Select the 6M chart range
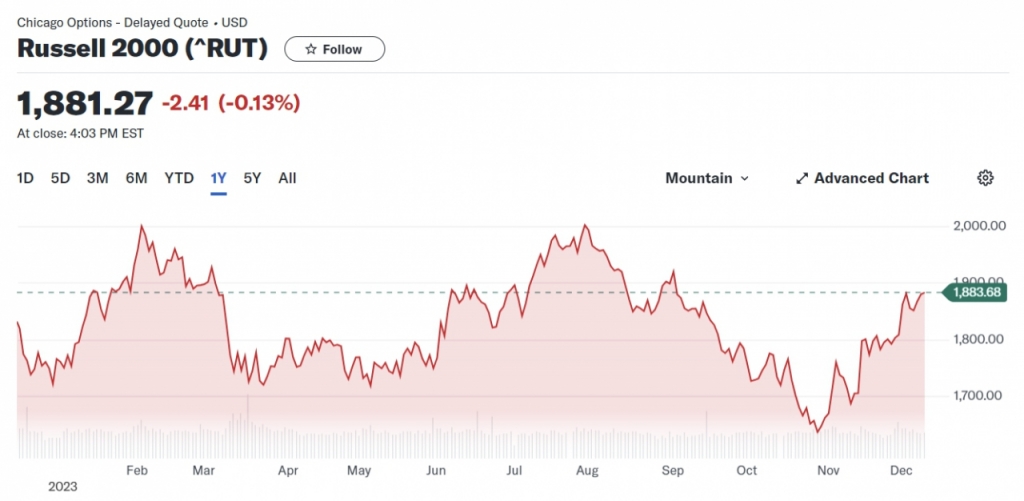The width and height of the screenshot is (1024, 501). coord(136,178)
